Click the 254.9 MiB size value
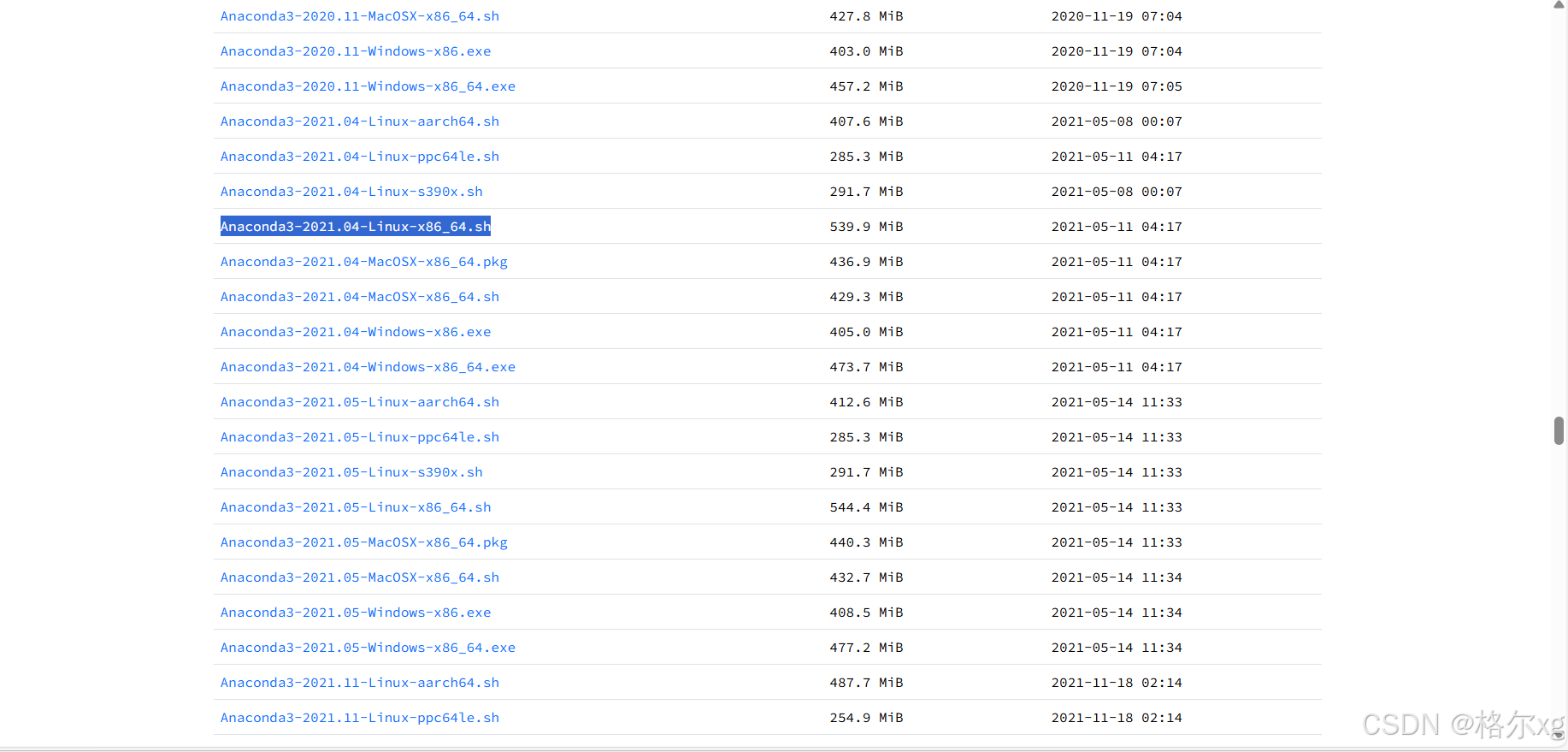 pyautogui.click(x=866, y=718)
